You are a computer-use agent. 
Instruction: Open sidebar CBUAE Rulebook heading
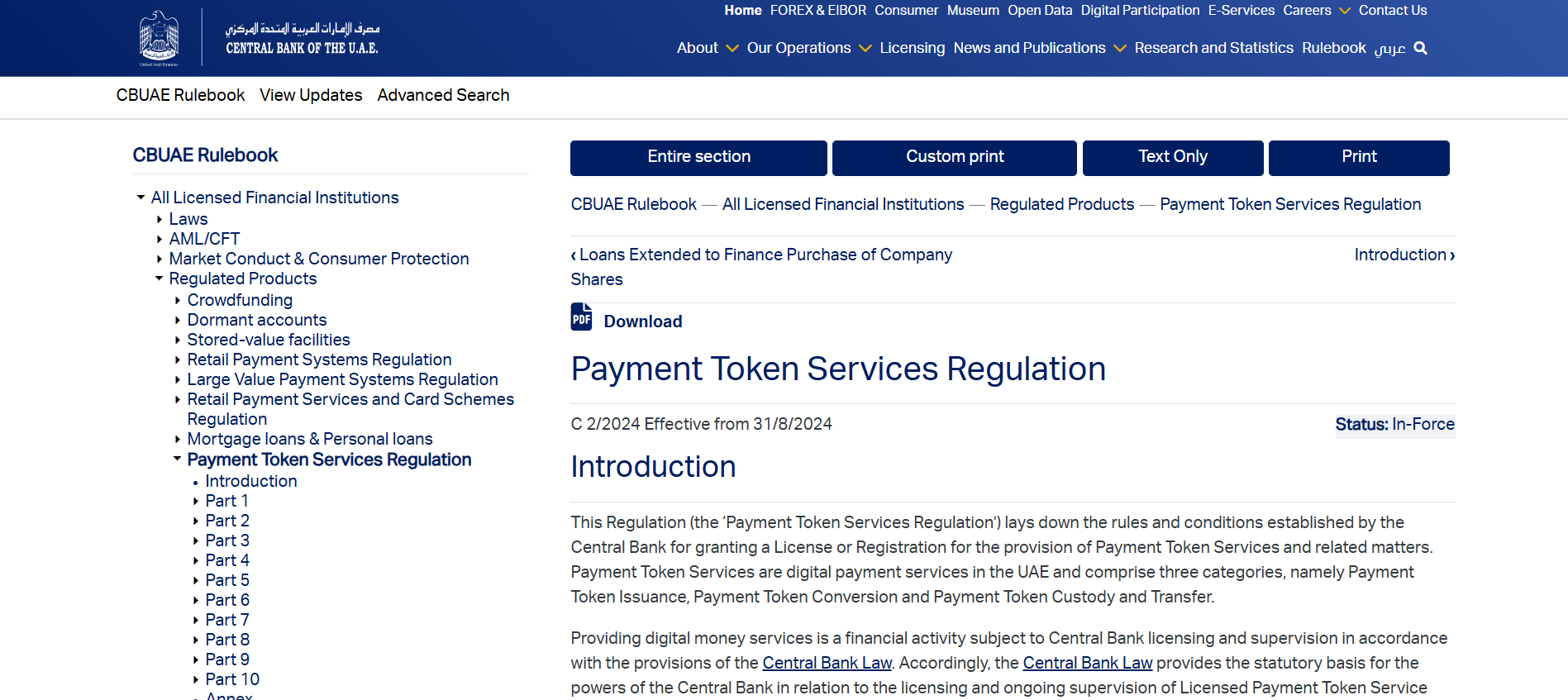(x=205, y=155)
